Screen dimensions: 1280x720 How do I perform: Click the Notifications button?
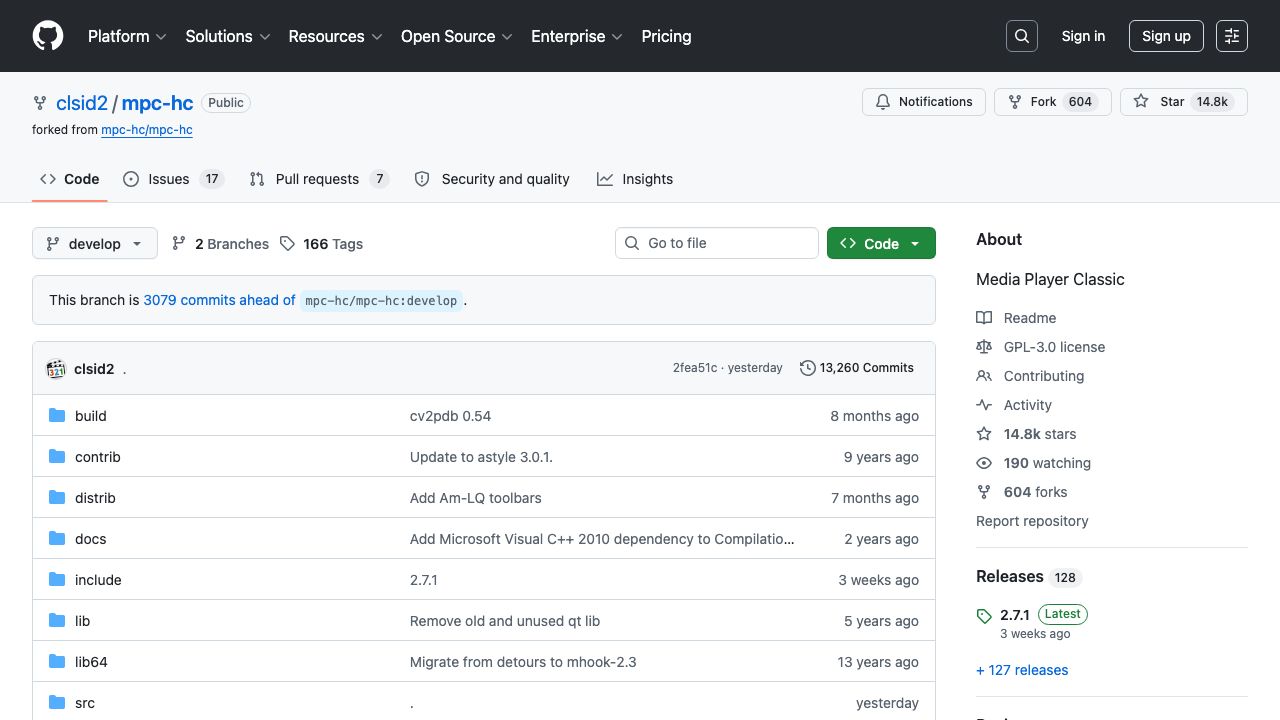(x=924, y=102)
